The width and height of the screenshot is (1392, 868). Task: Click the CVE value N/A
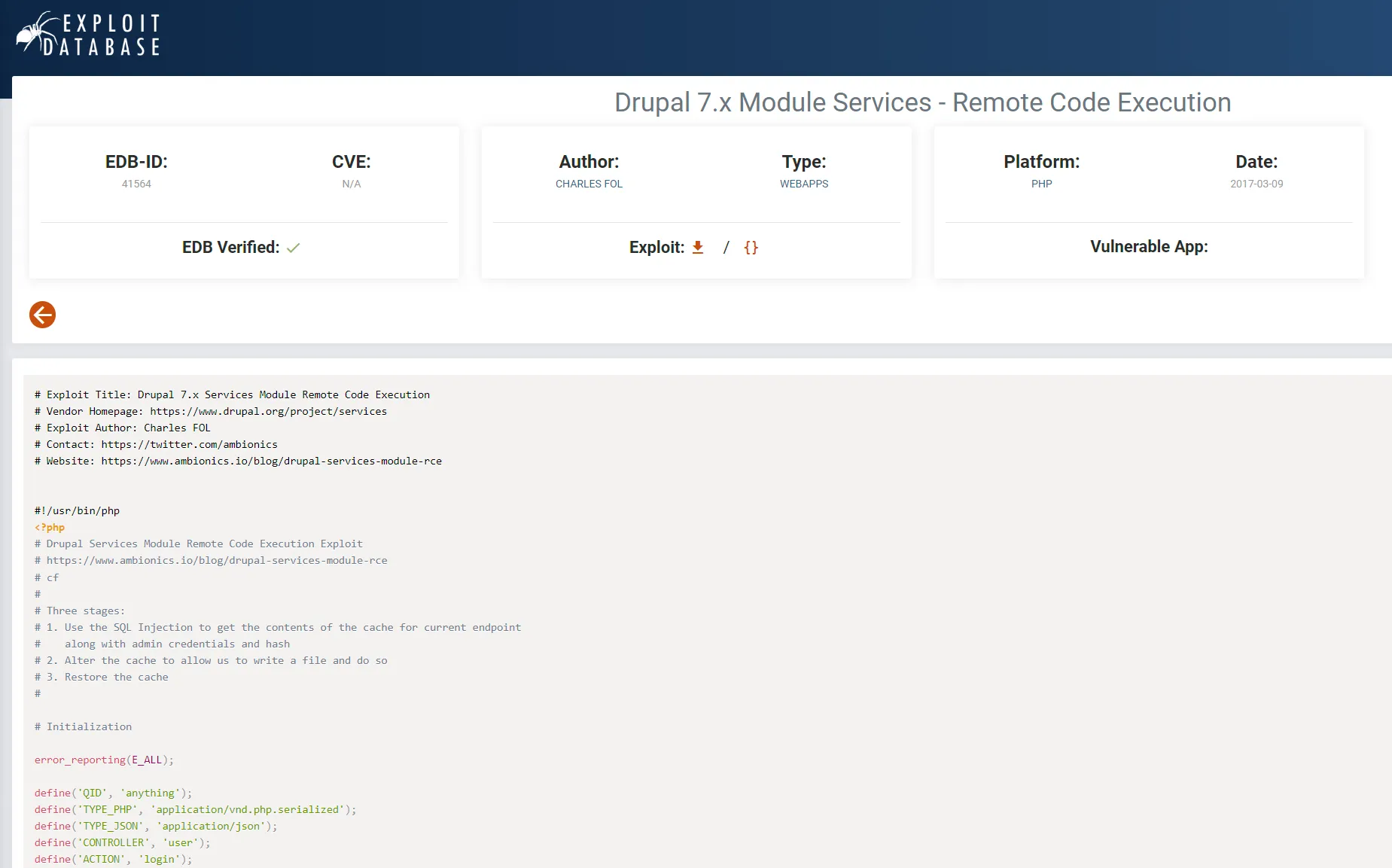tap(352, 184)
